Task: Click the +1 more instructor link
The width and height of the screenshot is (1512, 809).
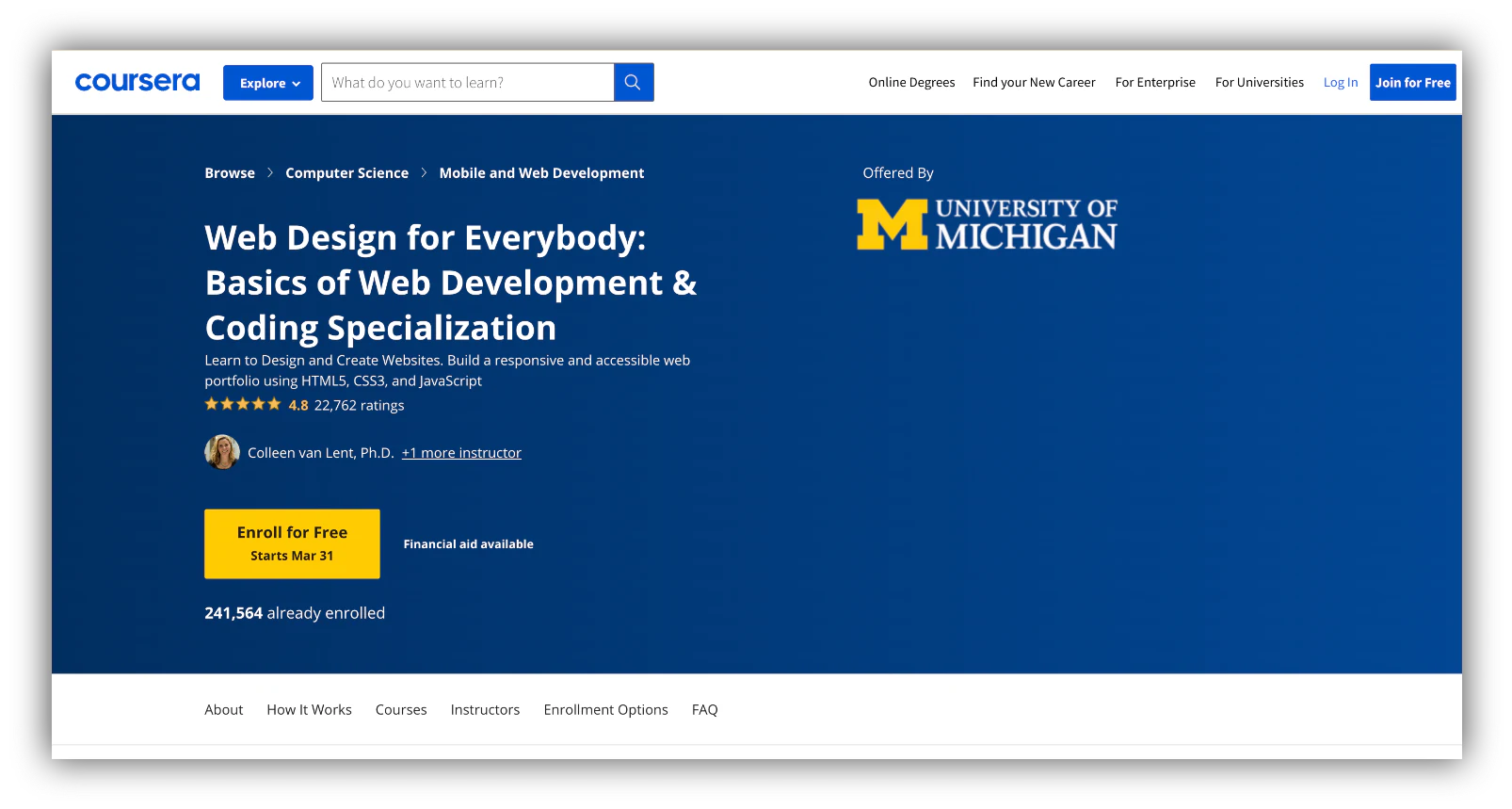Action: coord(461,453)
